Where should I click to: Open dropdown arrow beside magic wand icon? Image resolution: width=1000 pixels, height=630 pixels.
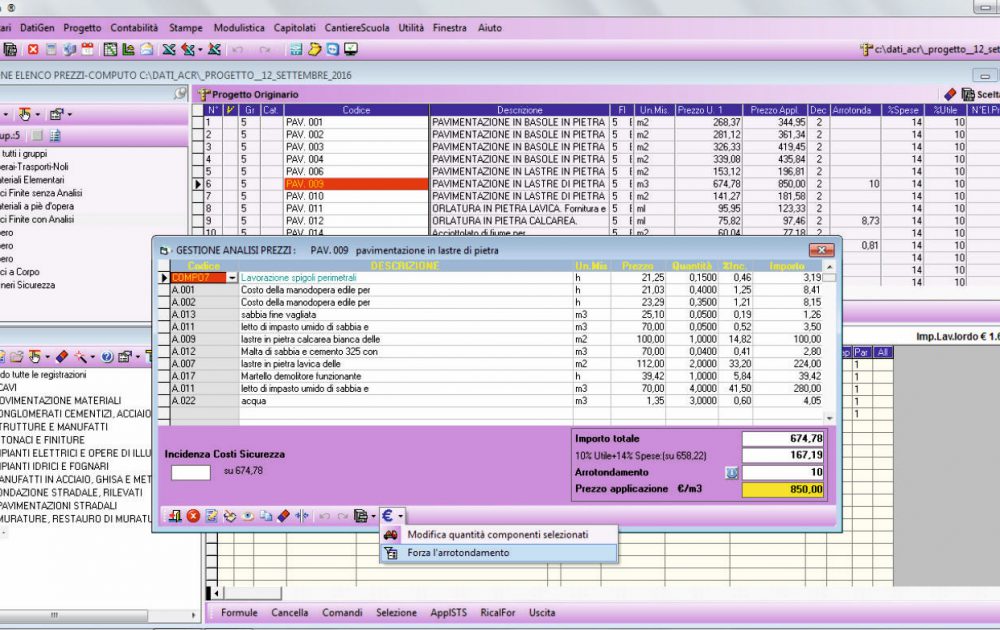92,357
